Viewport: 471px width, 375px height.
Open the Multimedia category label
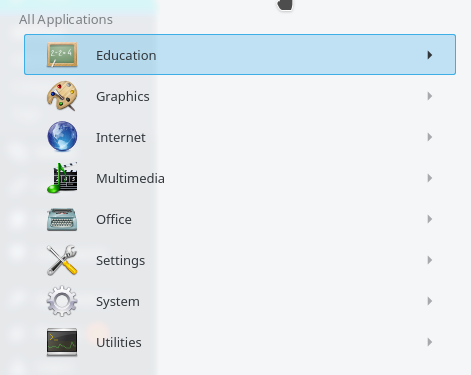pyautogui.click(x=130, y=178)
